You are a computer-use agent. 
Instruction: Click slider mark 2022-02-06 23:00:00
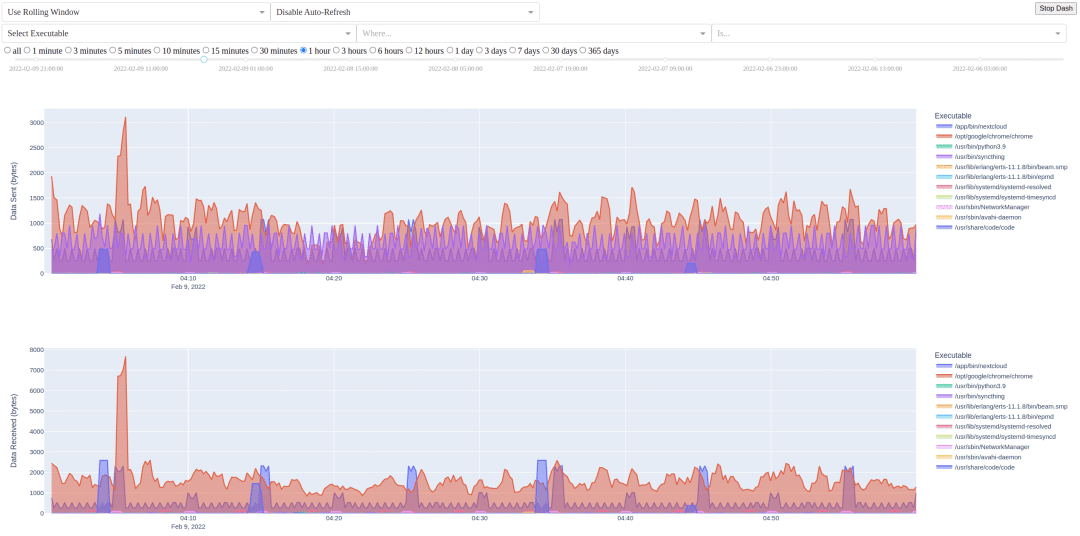770,69
